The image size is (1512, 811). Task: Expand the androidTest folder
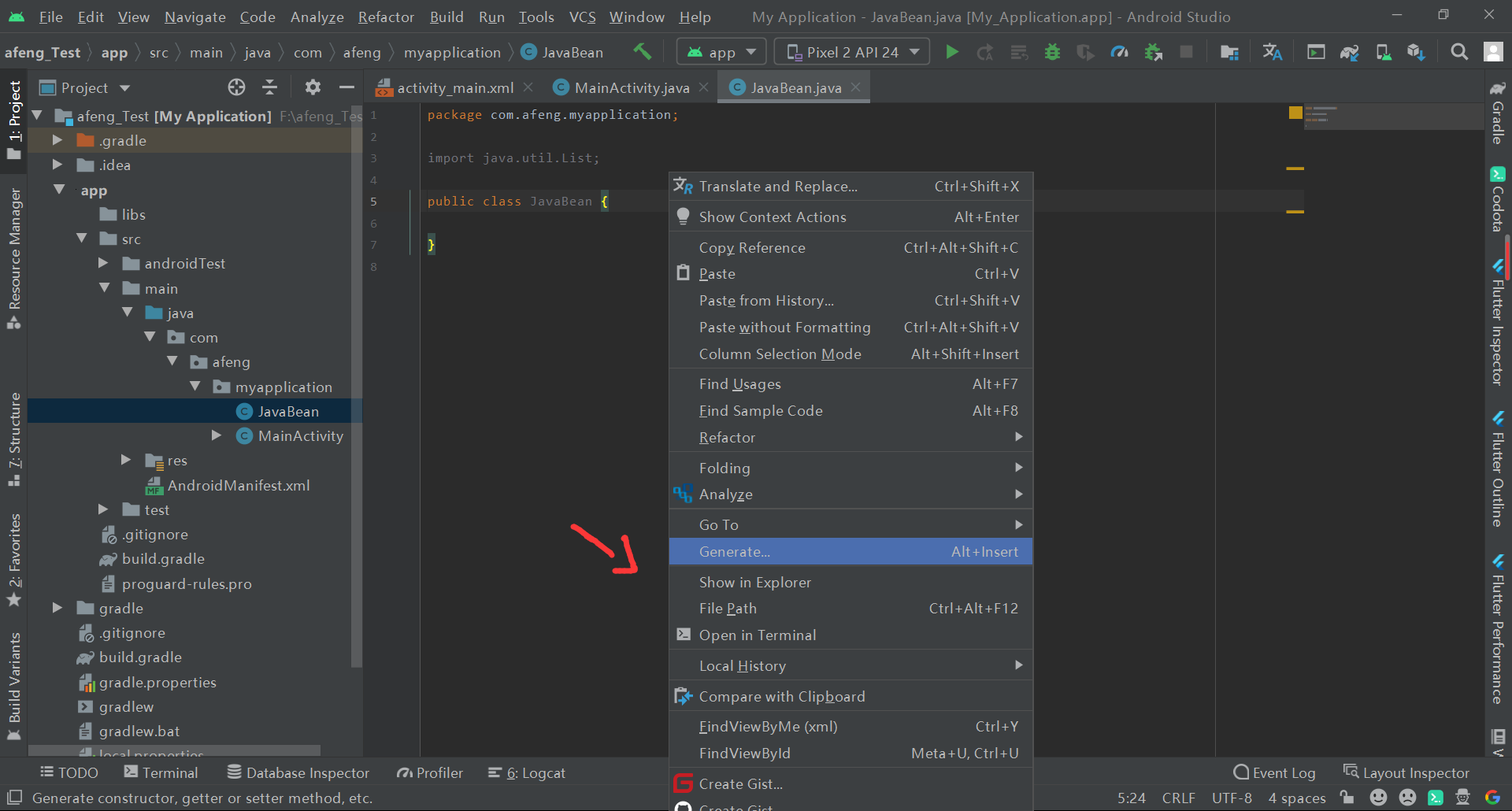[103, 263]
